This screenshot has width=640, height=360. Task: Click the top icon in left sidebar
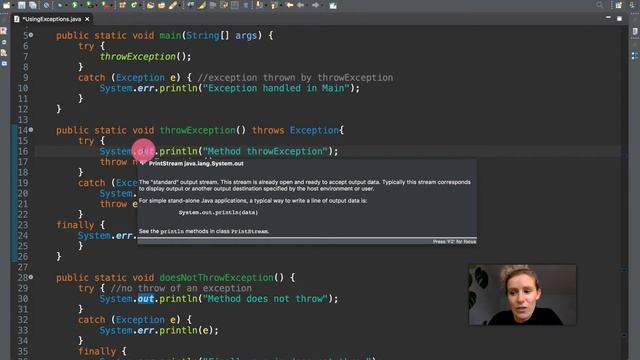click(x=4, y=31)
